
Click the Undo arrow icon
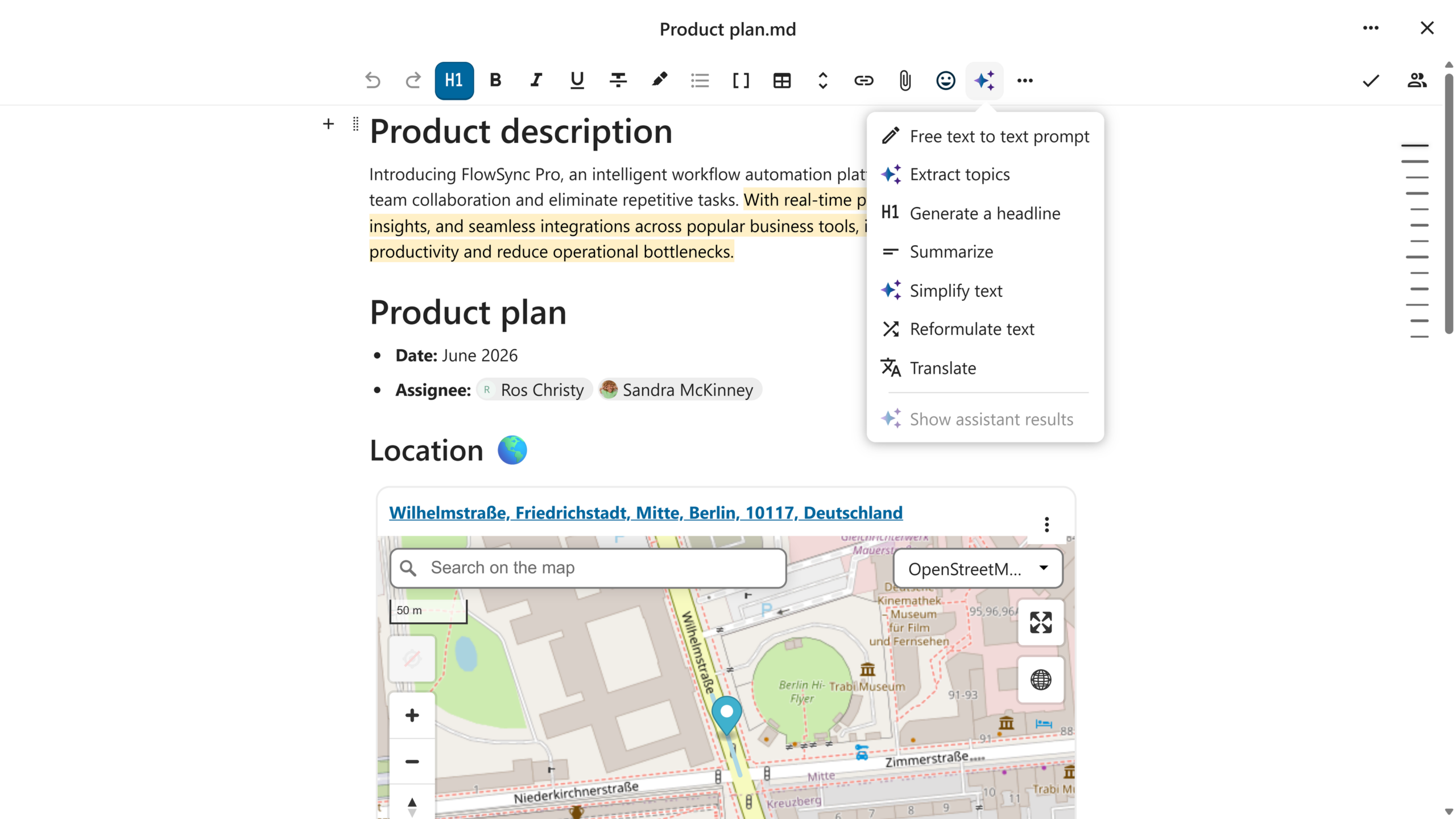[x=373, y=80]
